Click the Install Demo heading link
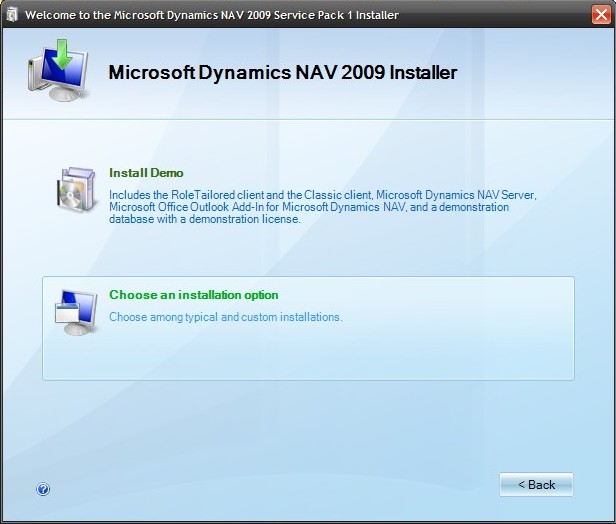The height and width of the screenshot is (524, 616). (146, 173)
